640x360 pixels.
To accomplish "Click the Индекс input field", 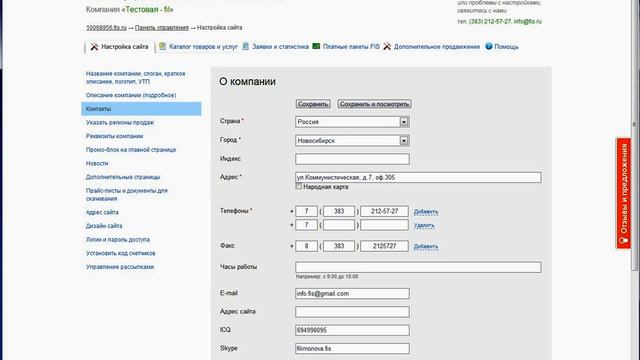I will point(352,159).
